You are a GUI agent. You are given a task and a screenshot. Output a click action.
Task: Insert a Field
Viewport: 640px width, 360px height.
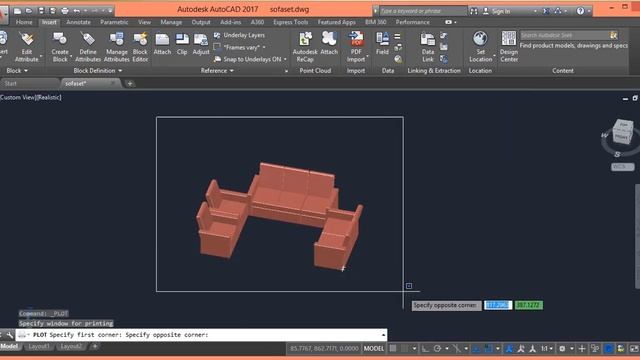coord(382,44)
